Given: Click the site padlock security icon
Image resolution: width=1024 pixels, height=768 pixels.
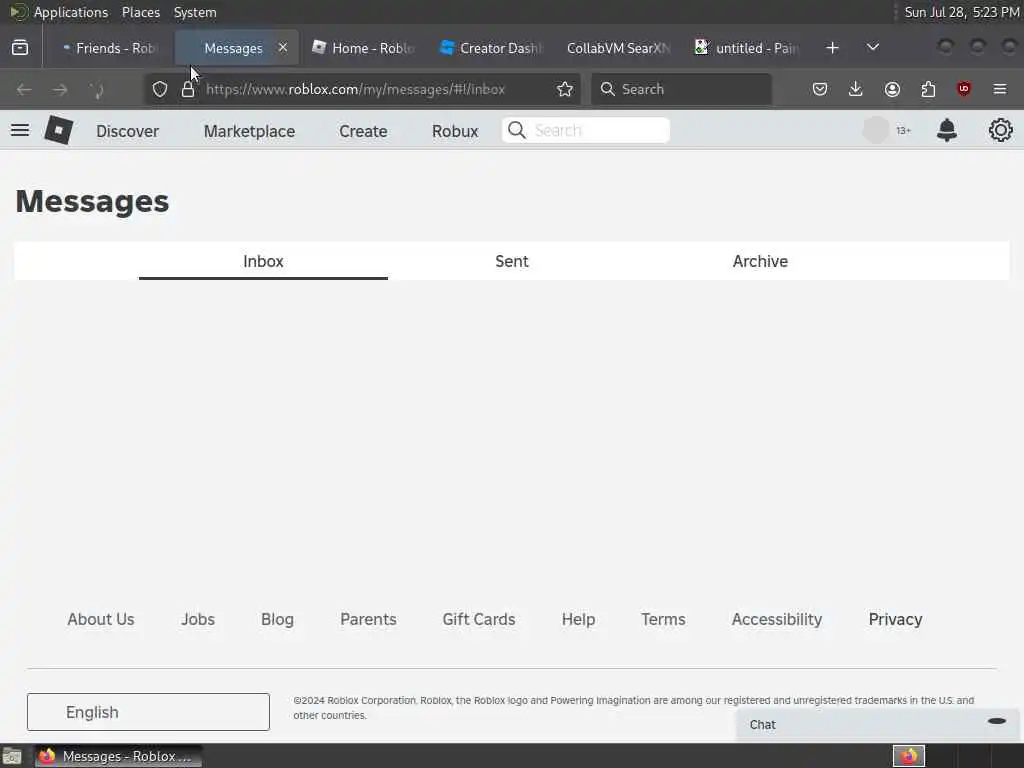Looking at the screenshot, I should (x=188, y=89).
